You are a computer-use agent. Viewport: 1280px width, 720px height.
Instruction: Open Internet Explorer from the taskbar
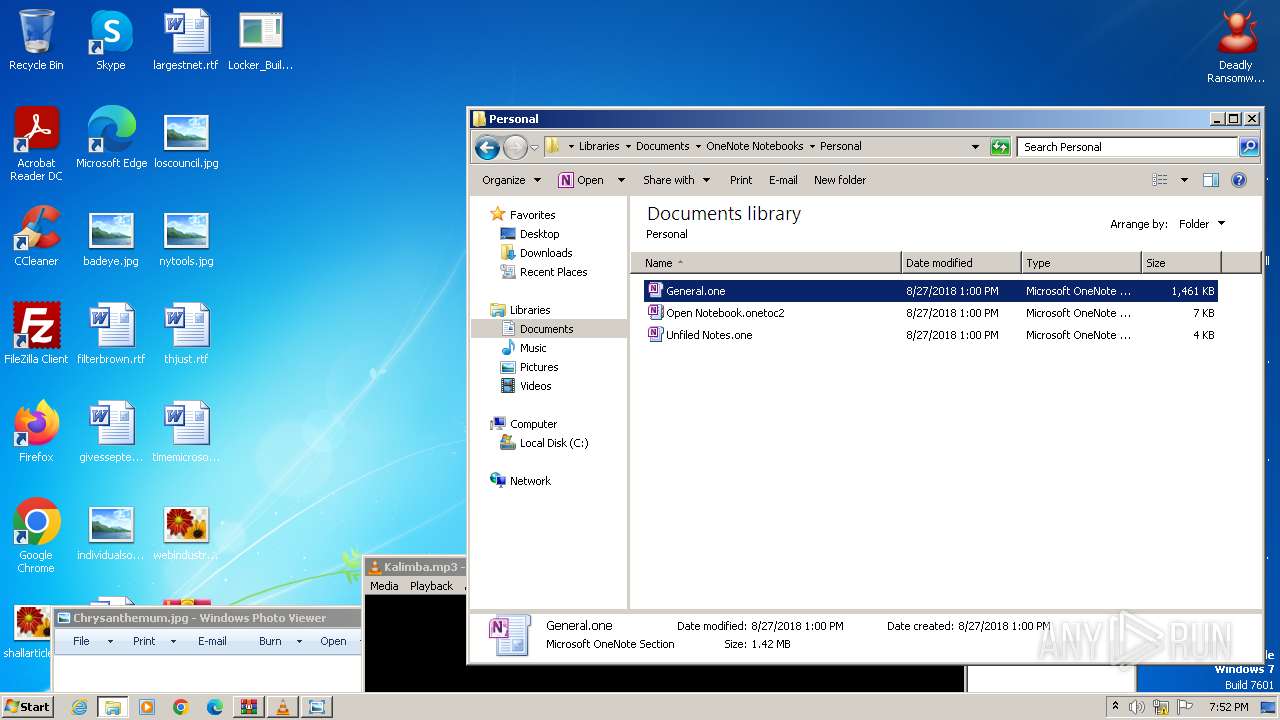[x=79, y=707]
